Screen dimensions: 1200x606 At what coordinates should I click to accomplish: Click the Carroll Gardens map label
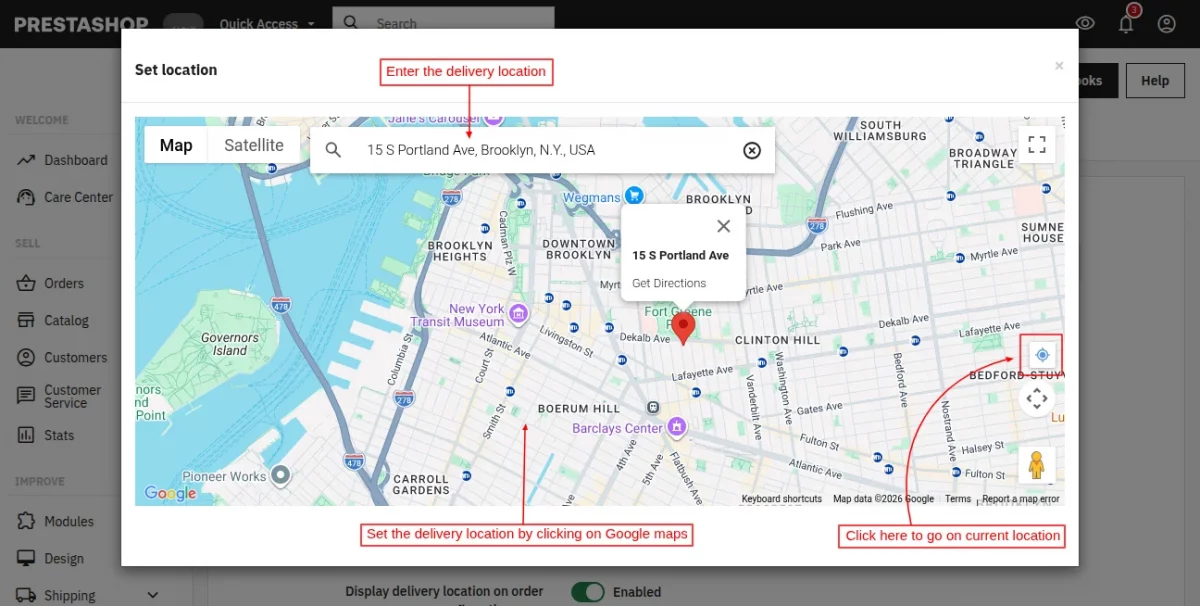tap(421, 485)
